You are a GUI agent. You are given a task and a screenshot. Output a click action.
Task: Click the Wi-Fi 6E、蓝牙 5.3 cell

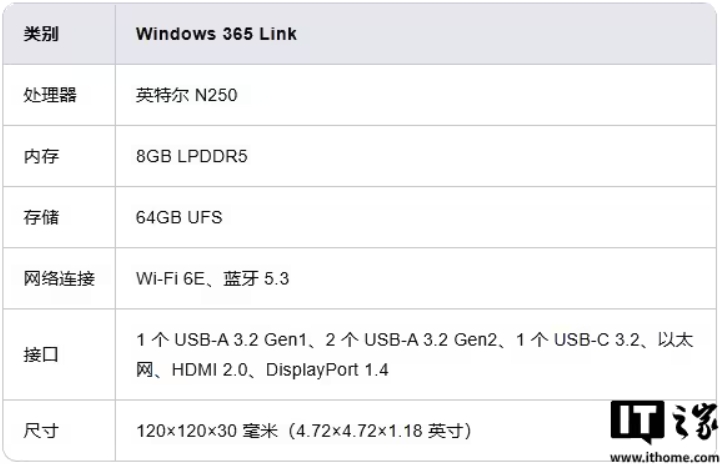click(x=212, y=278)
